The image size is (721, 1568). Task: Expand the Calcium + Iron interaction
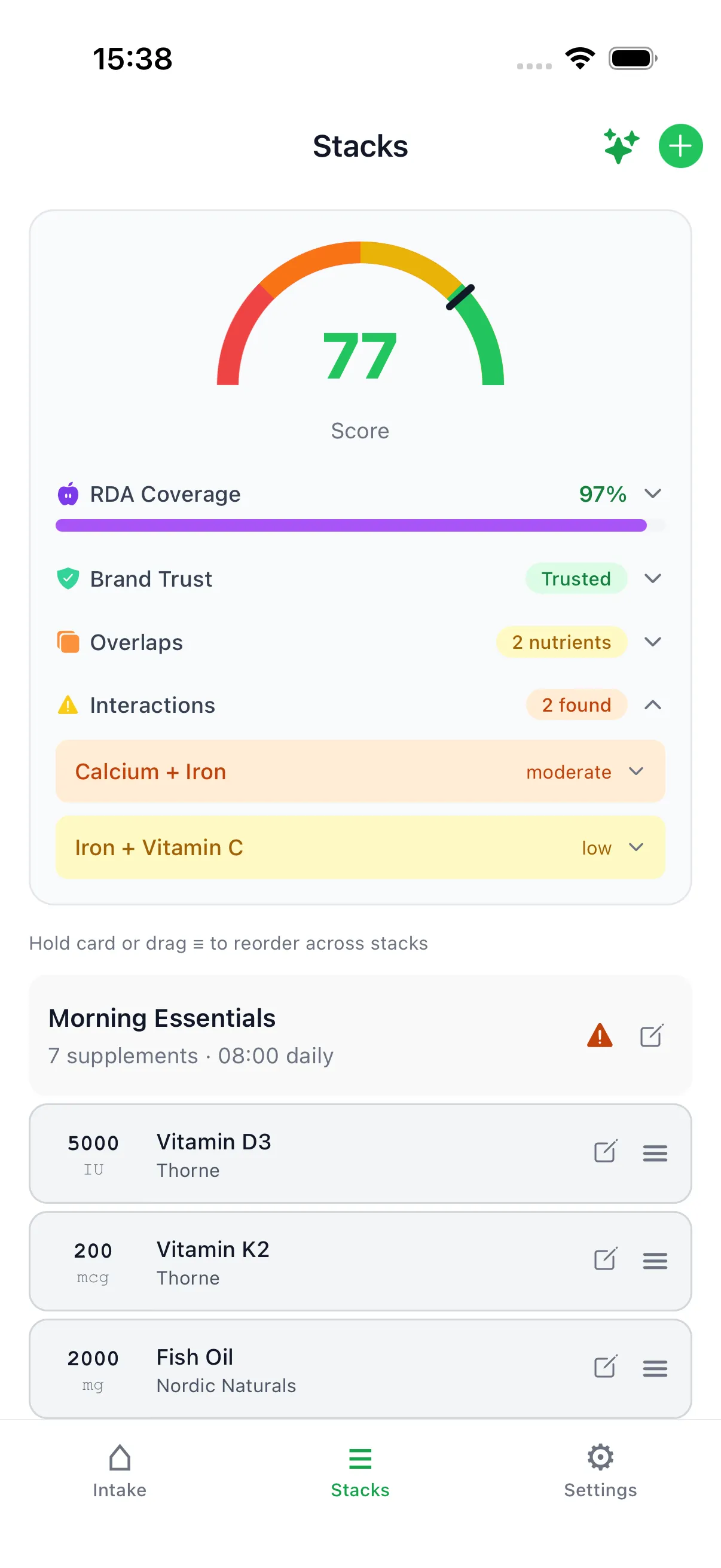(637, 772)
